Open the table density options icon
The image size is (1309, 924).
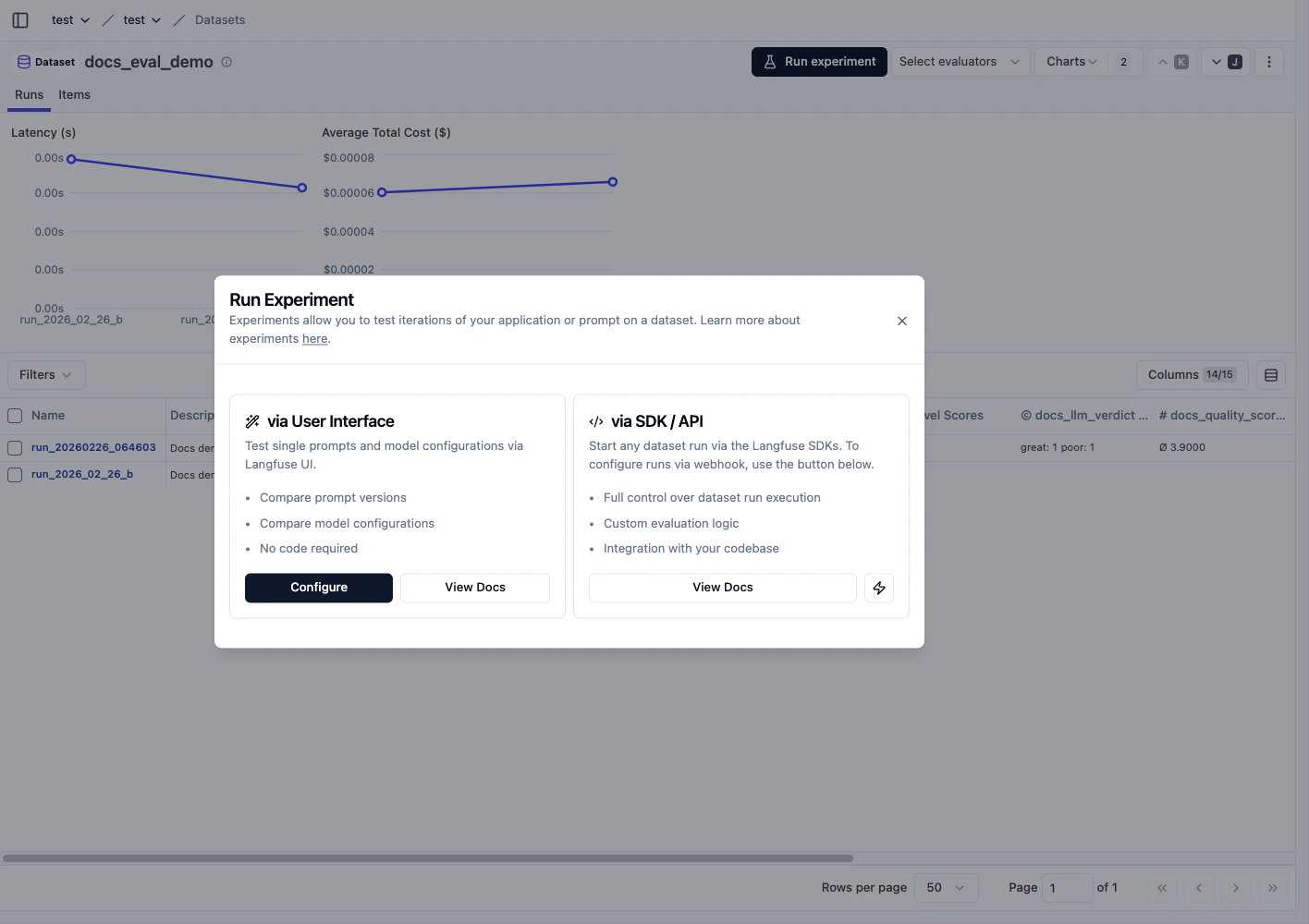[1270, 374]
